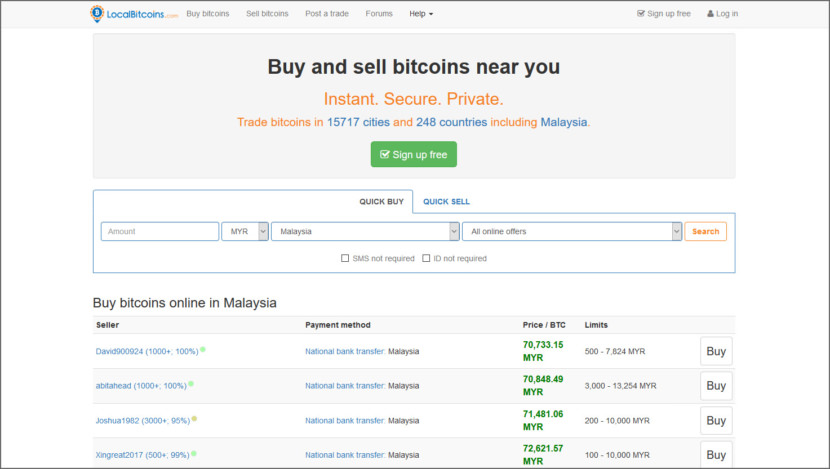Focus the Amount input field

tap(160, 231)
